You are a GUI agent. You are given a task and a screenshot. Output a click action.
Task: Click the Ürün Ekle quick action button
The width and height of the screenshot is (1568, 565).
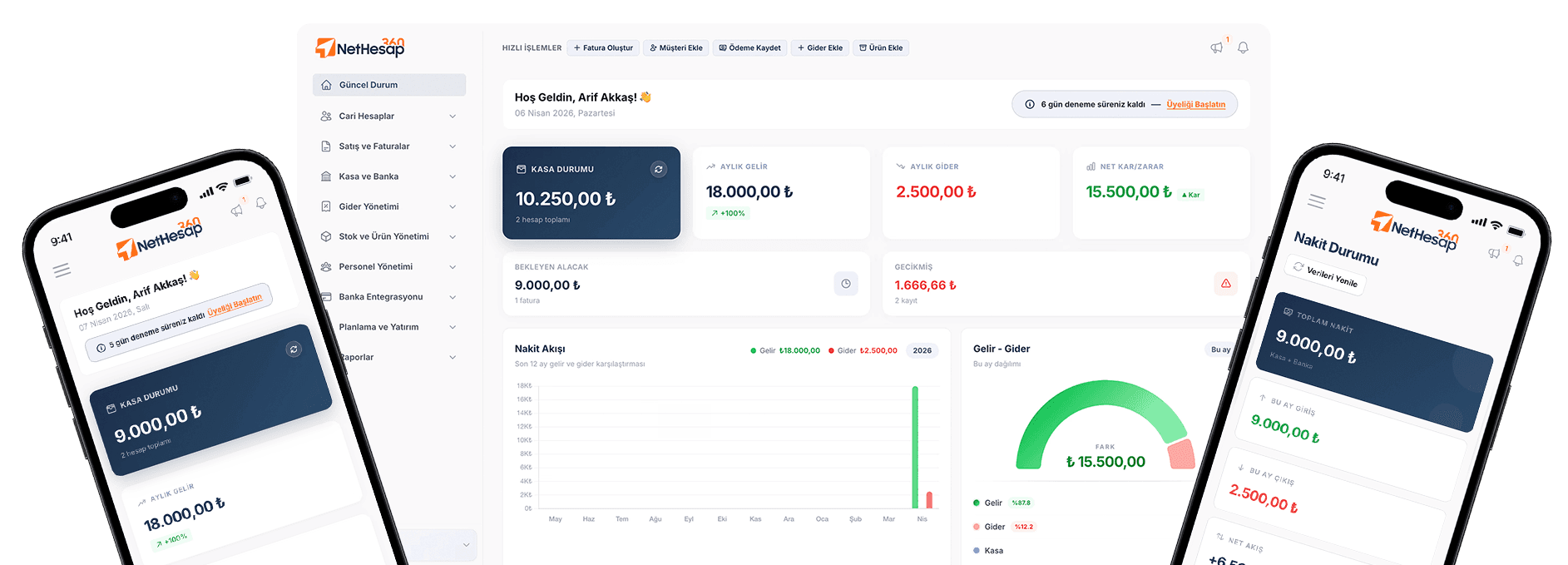tap(881, 48)
